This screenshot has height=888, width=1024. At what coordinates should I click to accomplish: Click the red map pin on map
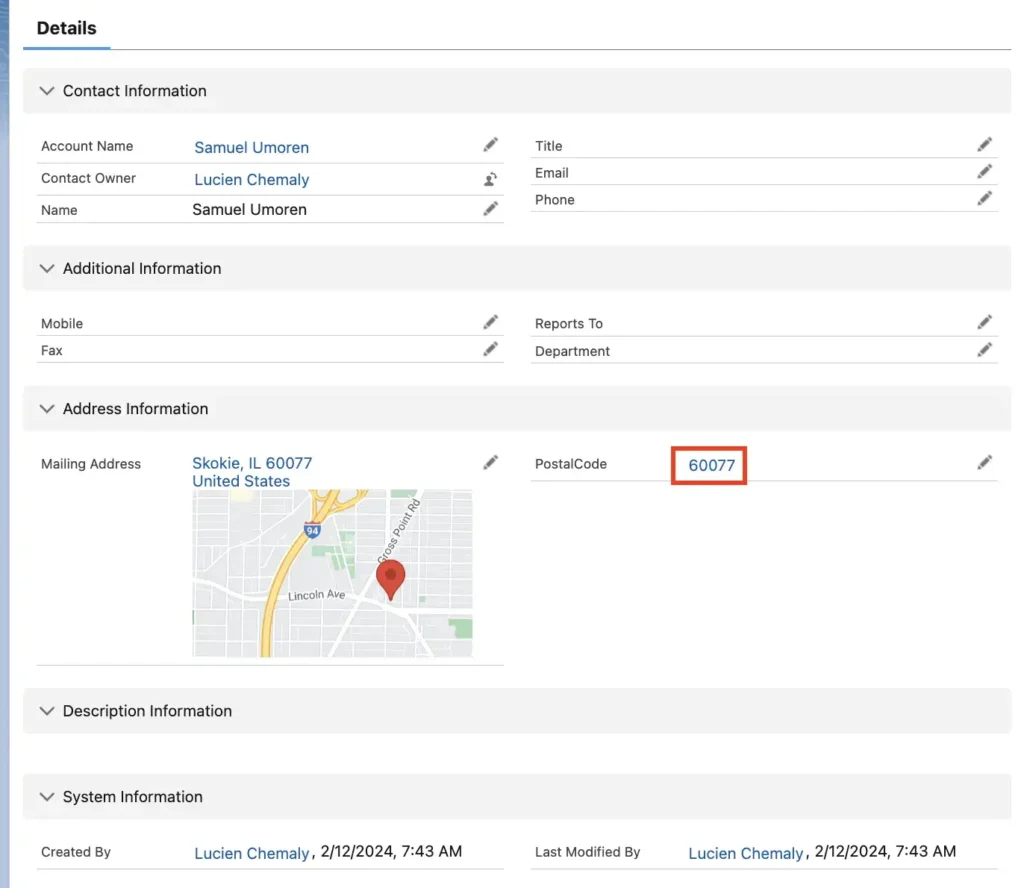390,577
